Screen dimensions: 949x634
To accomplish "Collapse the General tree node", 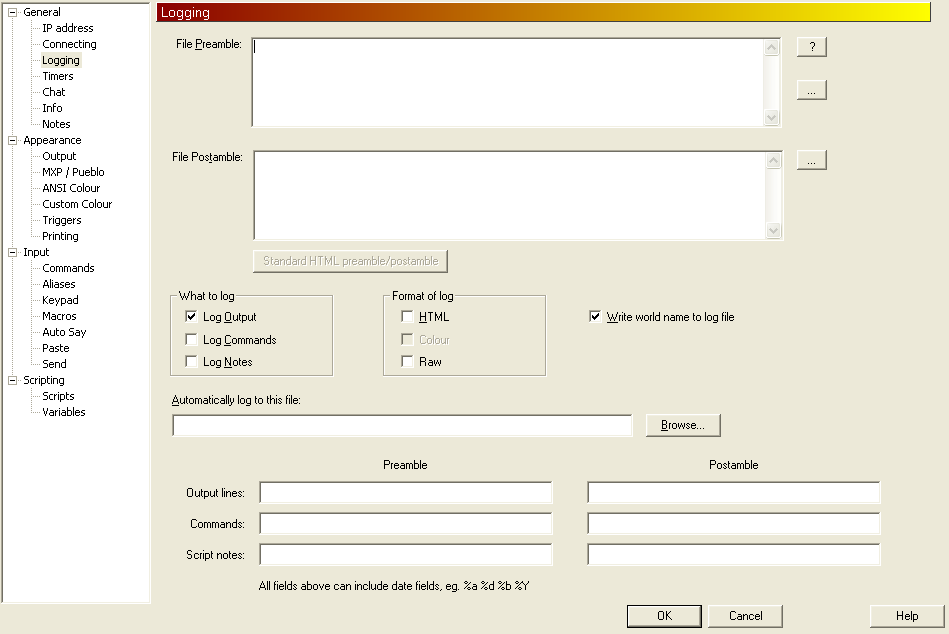I will (13, 12).
